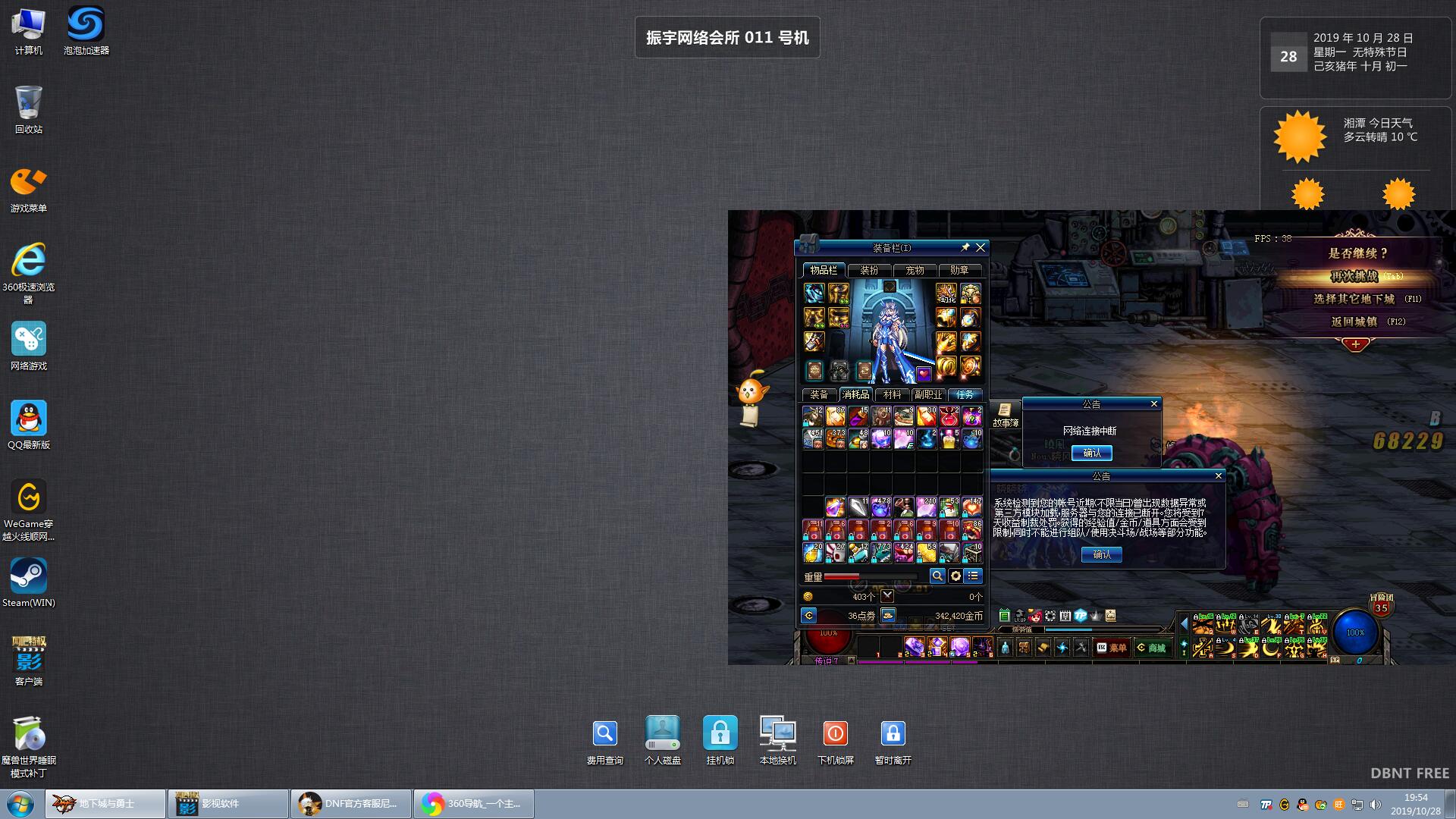1456x819 pixels.
Task: Click the character info icon left of 菜单
Action: tap(1006, 648)
